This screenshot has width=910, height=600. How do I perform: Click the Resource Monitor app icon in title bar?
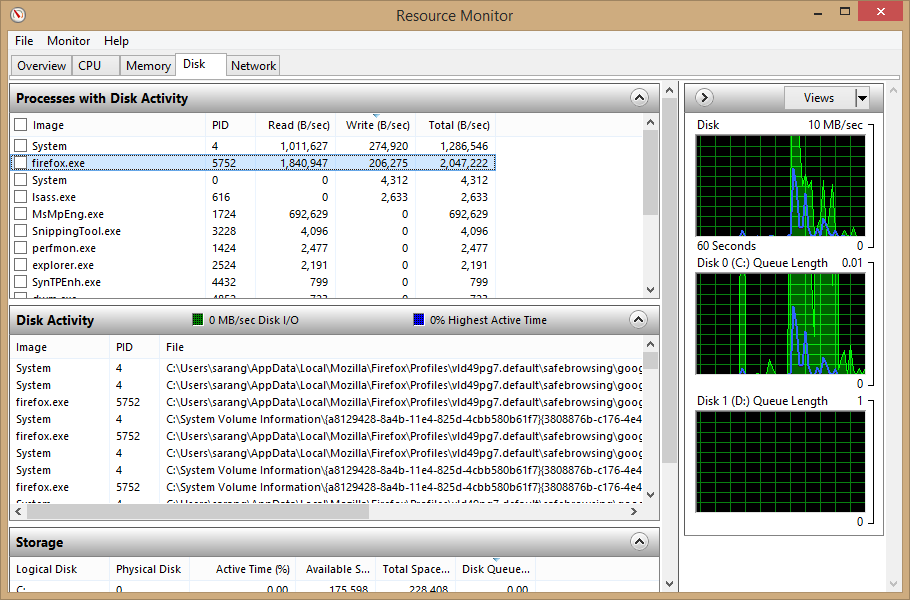tap(18, 15)
